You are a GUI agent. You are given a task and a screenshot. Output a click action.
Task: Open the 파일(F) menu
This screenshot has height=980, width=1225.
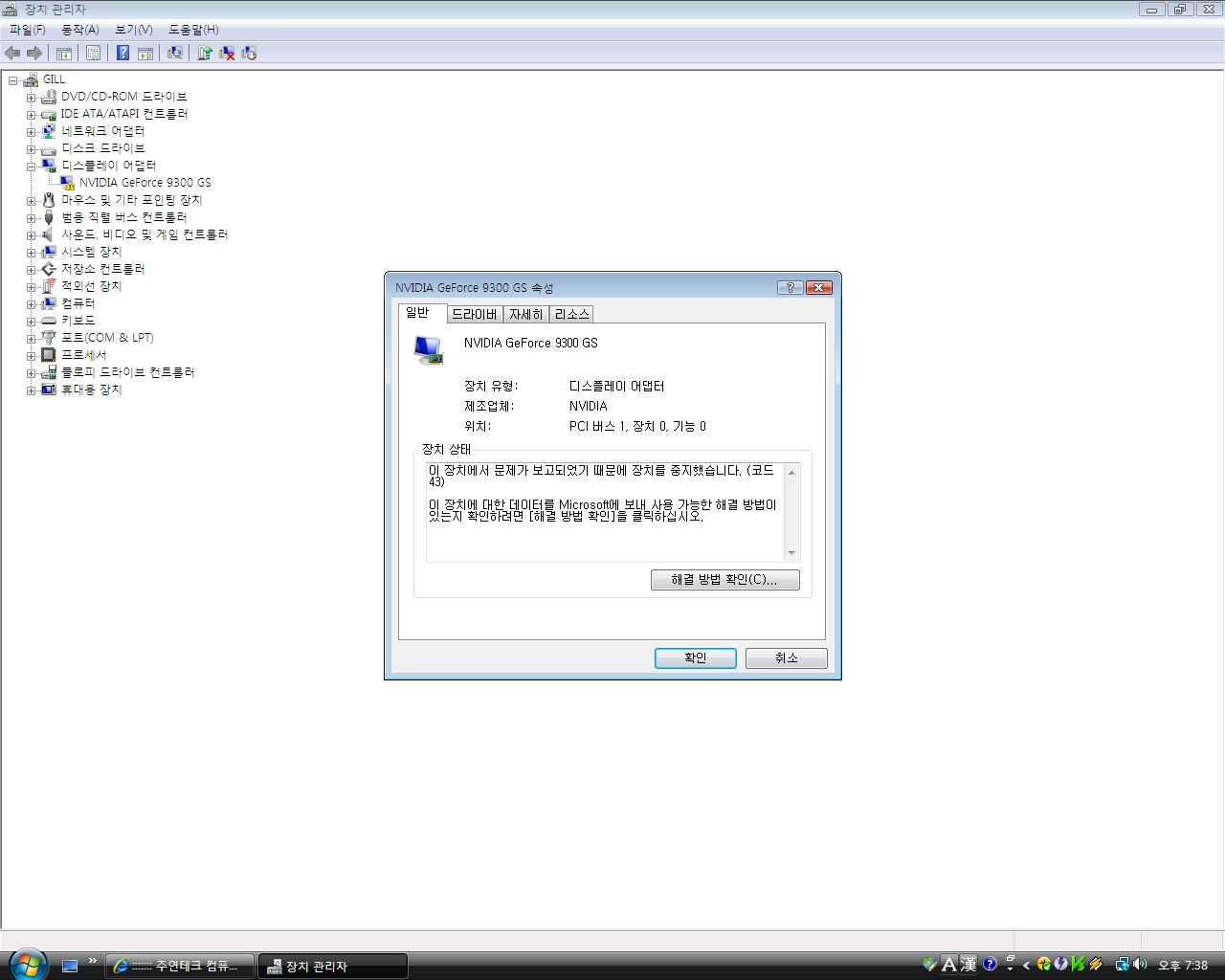[x=28, y=30]
